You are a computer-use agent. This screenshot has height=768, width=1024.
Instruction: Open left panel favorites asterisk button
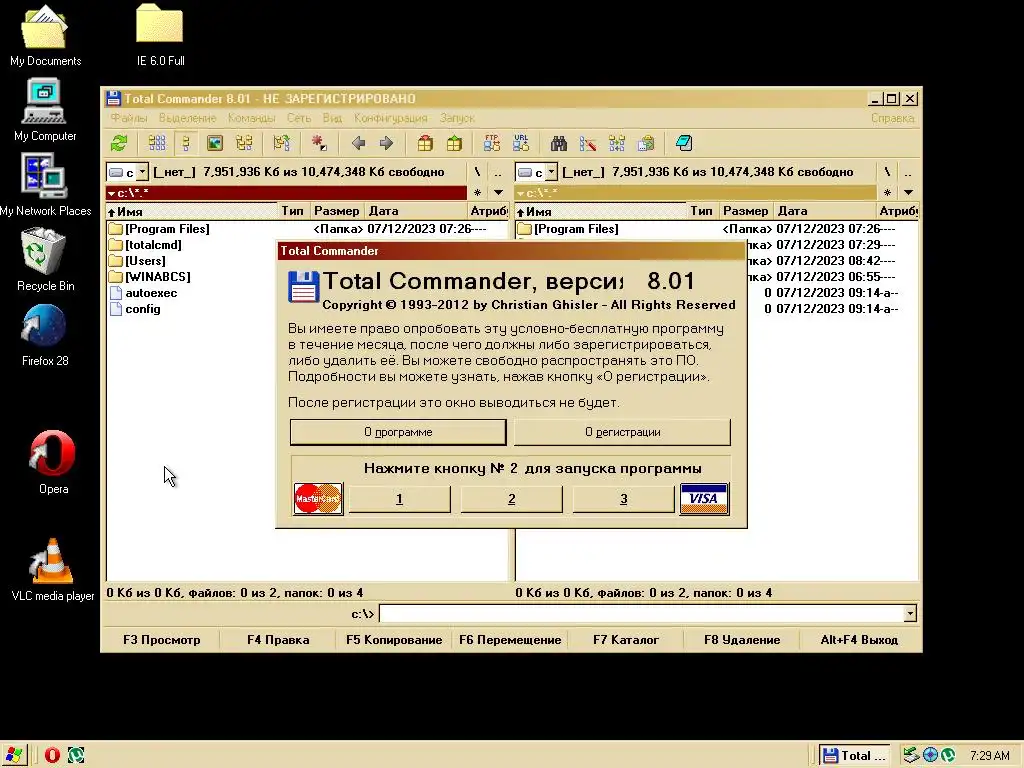click(477, 193)
